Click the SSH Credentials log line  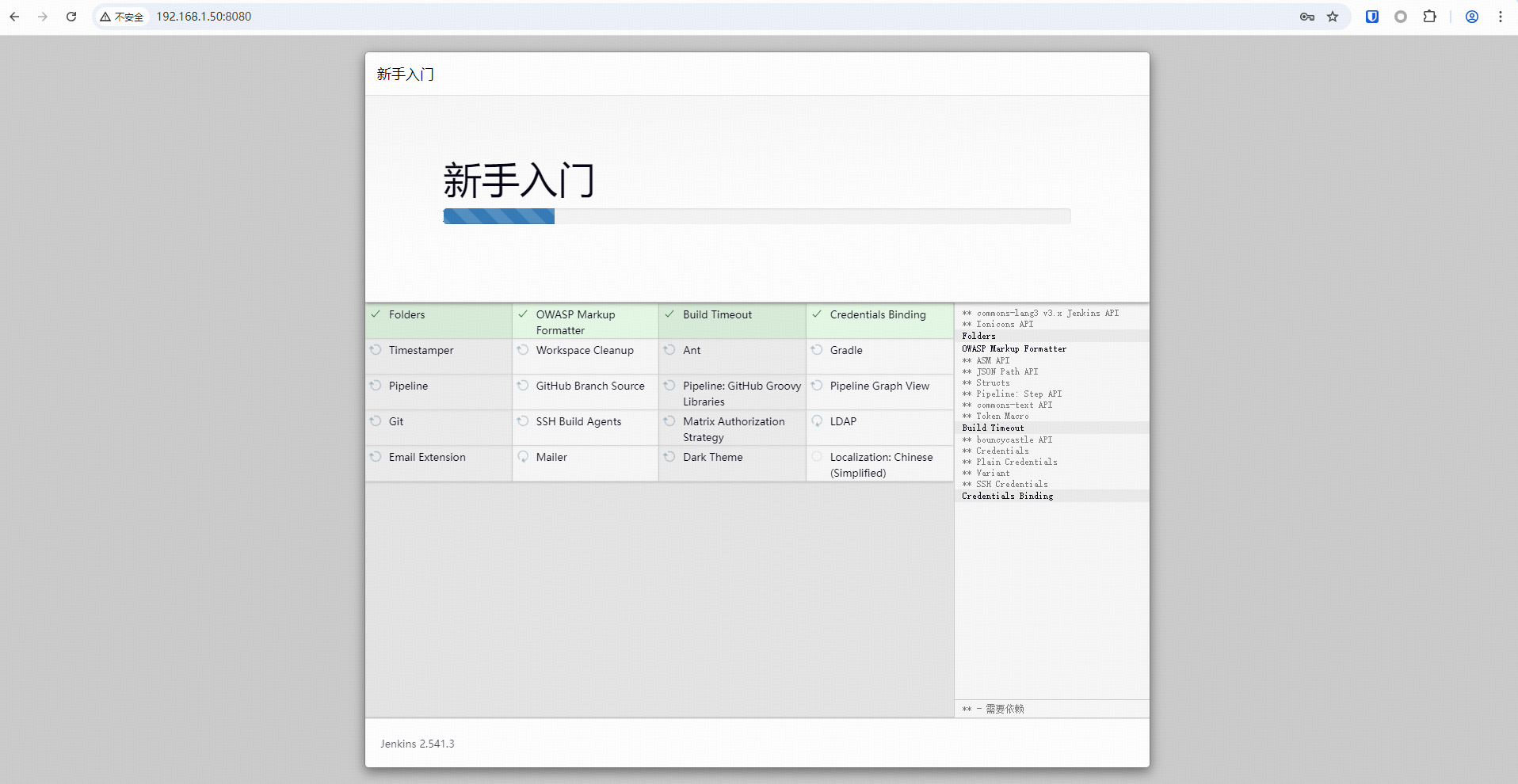[1005, 484]
